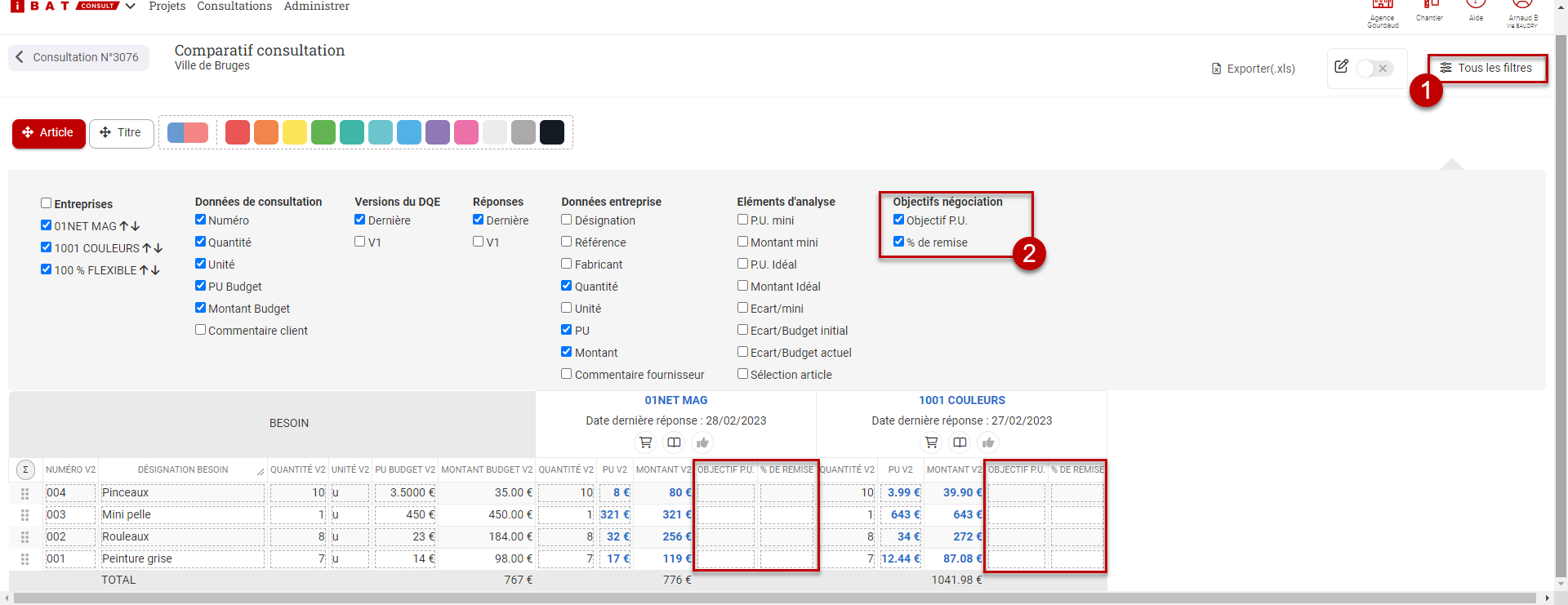Move 01NET MAG up with its up arrow

click(124, 226)
